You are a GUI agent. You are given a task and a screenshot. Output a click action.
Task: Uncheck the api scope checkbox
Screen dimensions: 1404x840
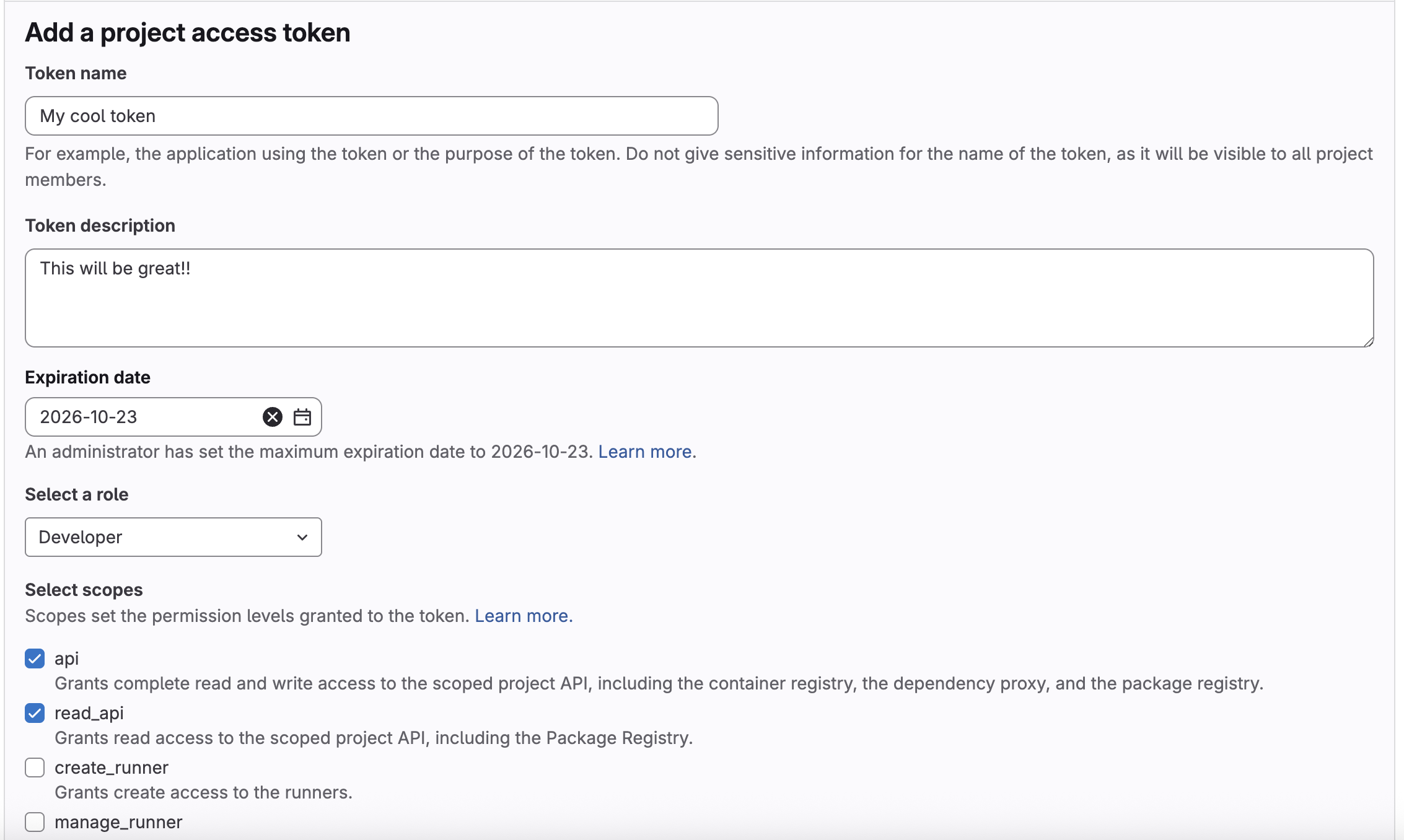click(x=35, y=658)
